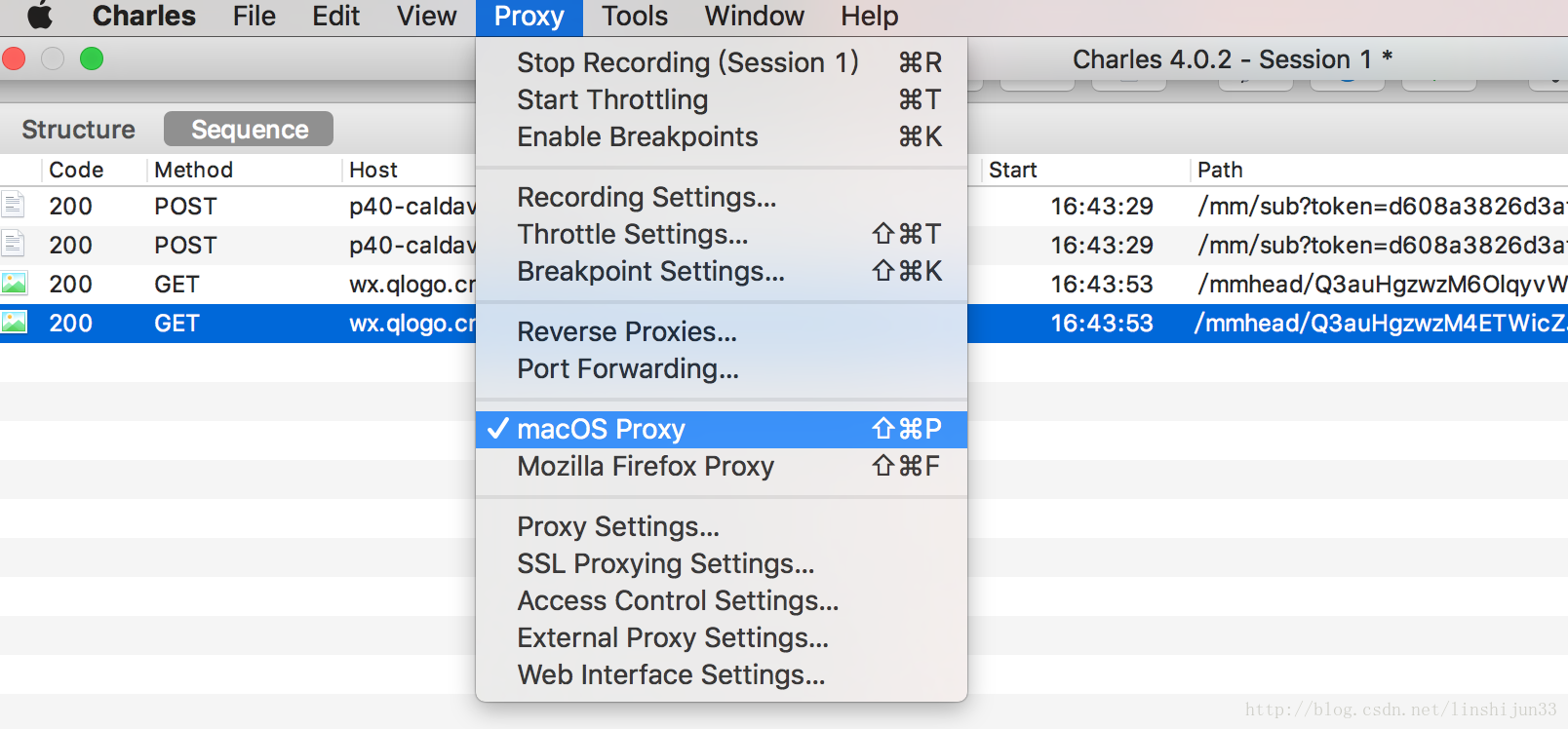Click document icon of second POST row
The height and width of the screenshot is (729, 1568).
[13, 244]
